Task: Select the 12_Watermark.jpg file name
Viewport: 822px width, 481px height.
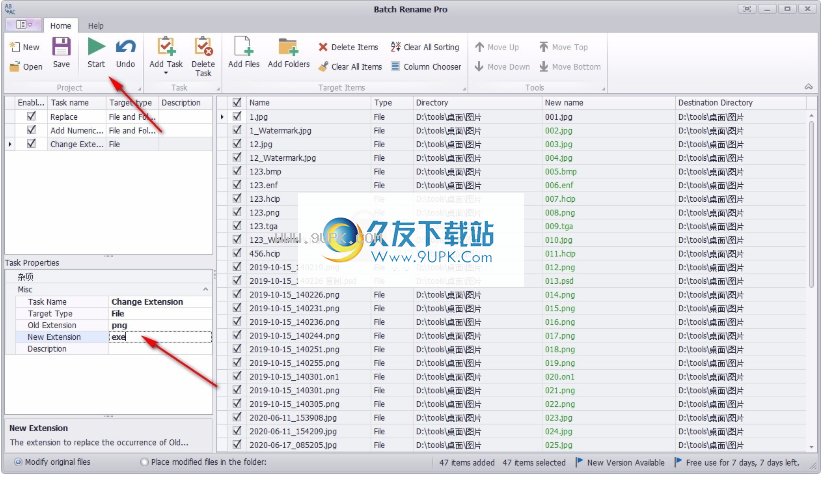Action: [283, 157]
